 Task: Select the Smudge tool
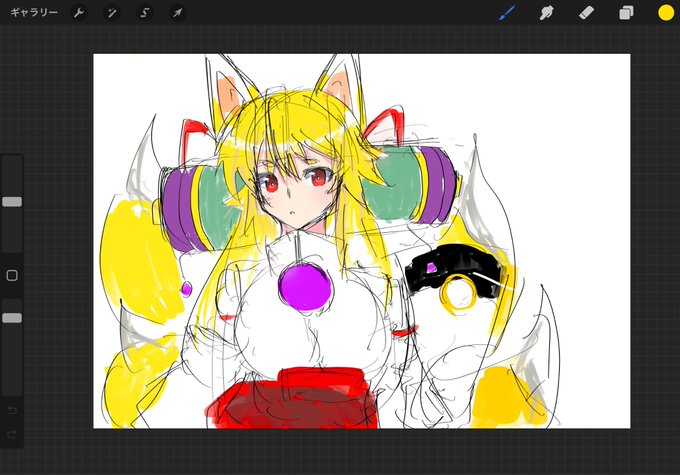(x=546, y=13)
